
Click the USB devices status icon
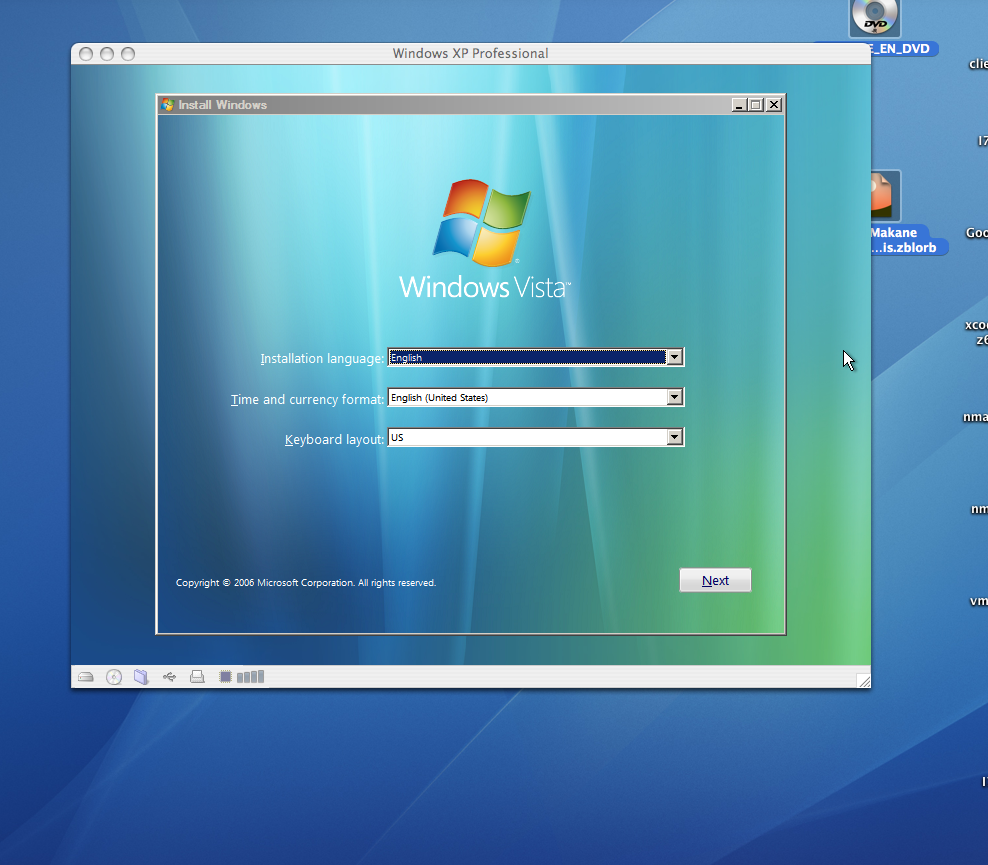click(x=169, y=677)
